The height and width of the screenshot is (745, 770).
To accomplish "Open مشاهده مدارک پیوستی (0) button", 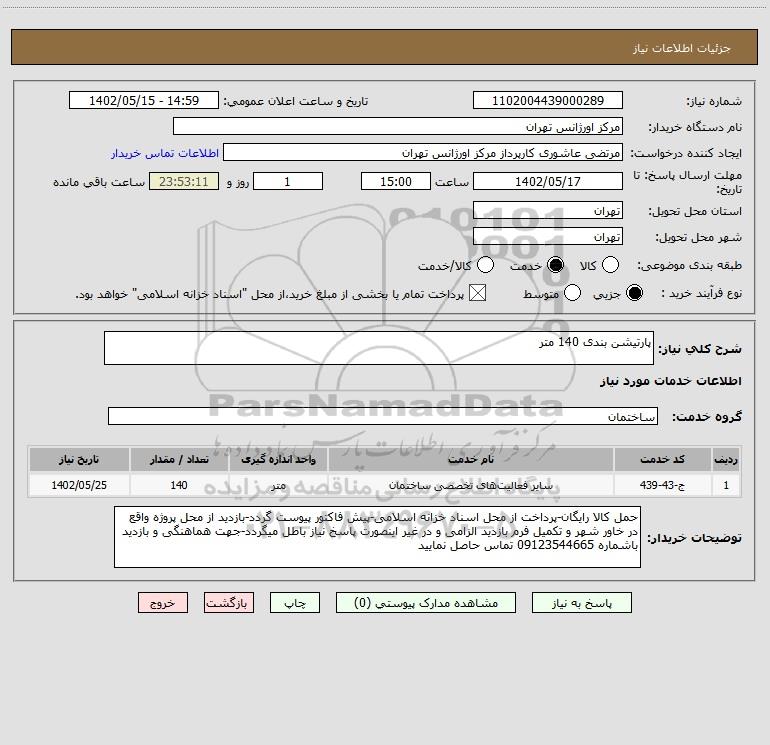I will click(x=426, y=603).
